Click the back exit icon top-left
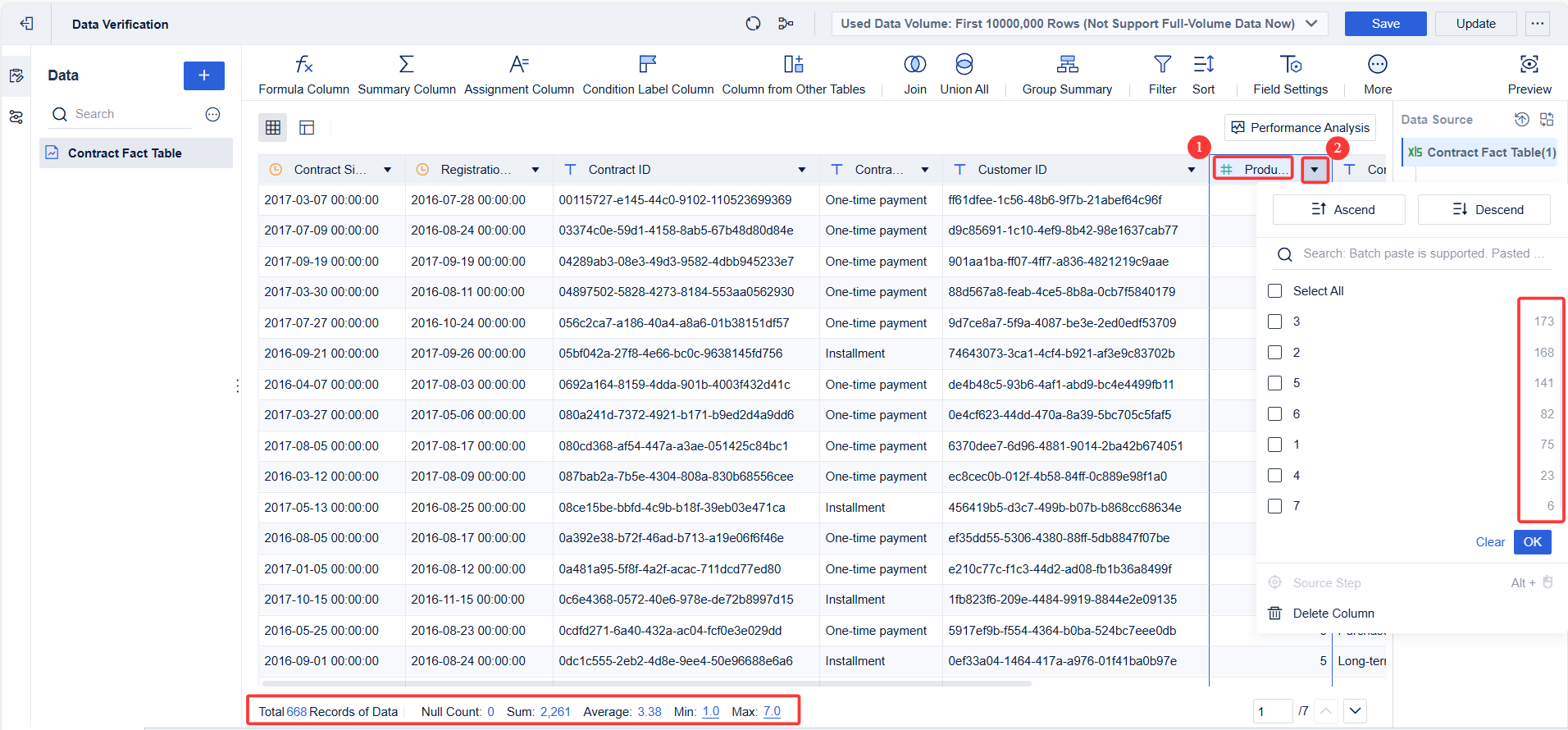1568x730 pixels. tap(27, 24)
